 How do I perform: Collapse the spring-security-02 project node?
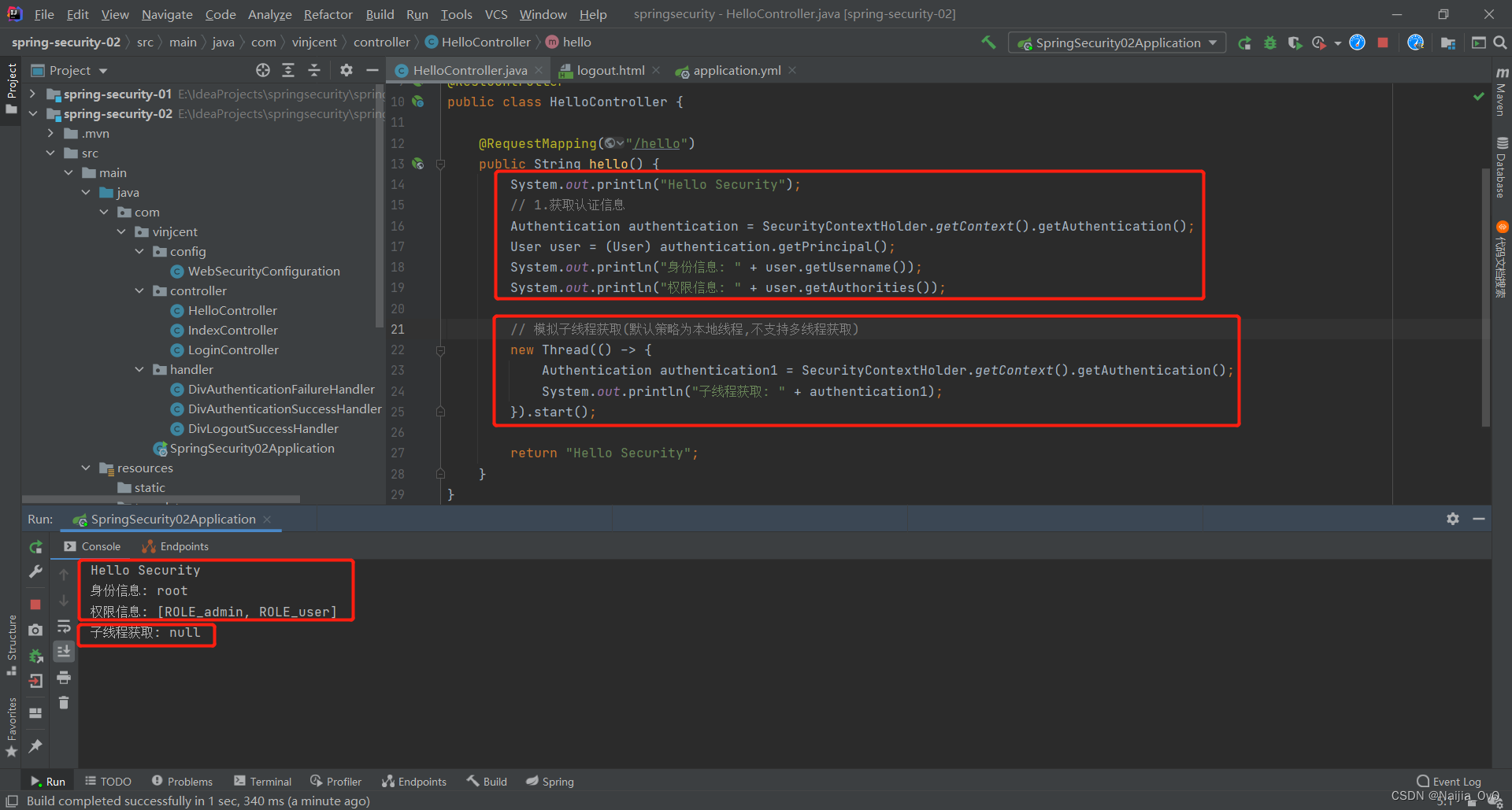(32, 113)
